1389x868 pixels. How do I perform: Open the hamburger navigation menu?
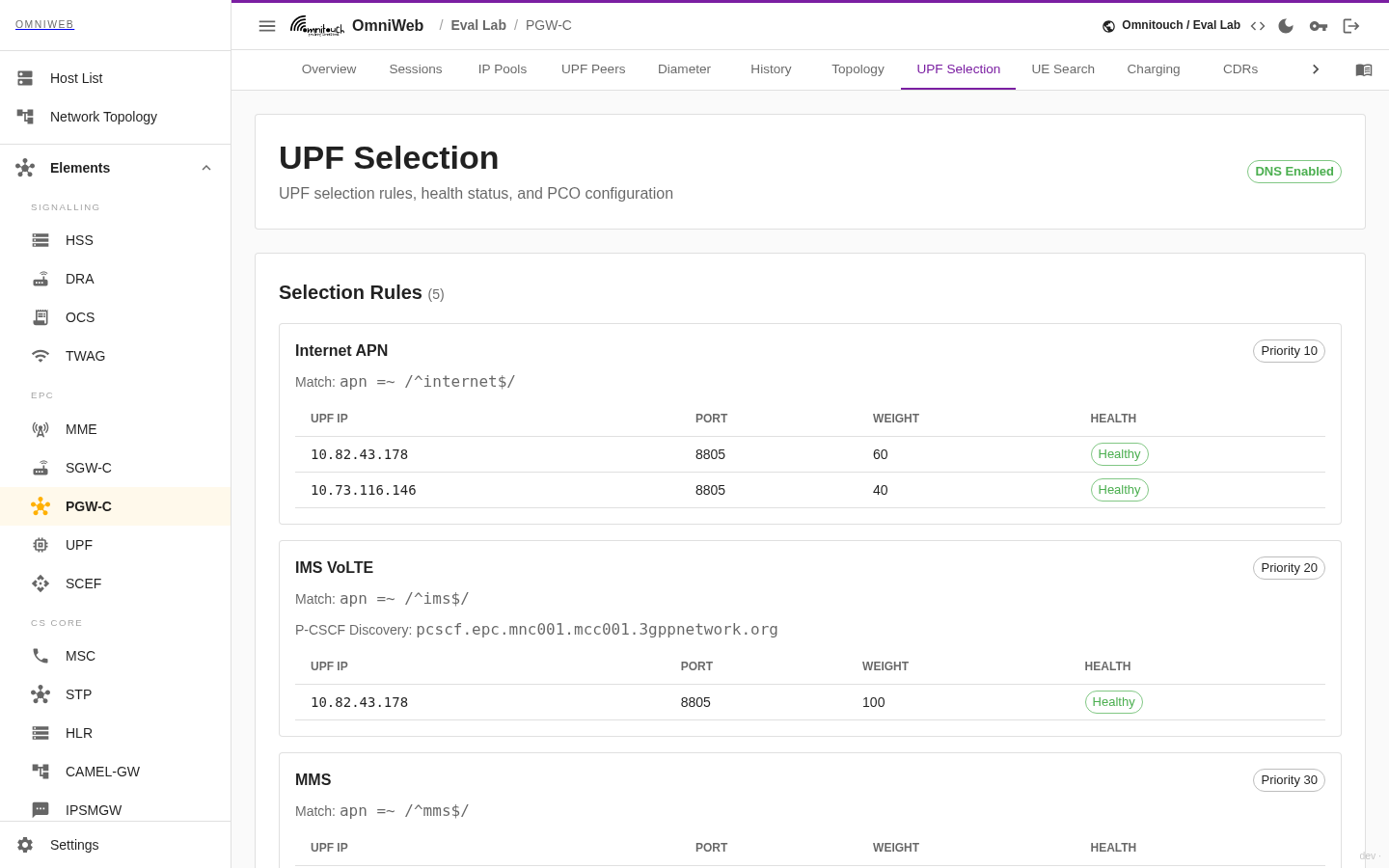click(267, 26)
